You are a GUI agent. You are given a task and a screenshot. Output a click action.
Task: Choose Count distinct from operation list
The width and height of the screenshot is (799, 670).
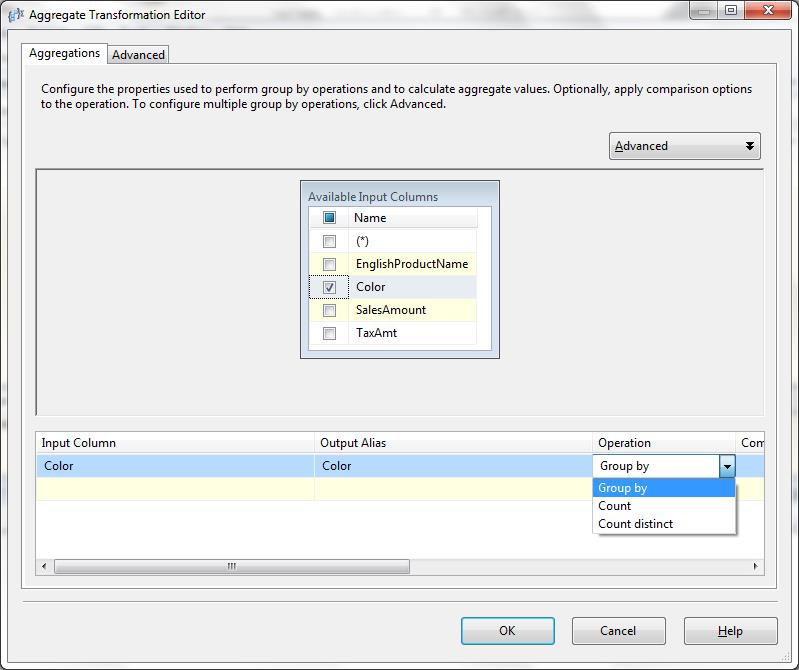636,524
